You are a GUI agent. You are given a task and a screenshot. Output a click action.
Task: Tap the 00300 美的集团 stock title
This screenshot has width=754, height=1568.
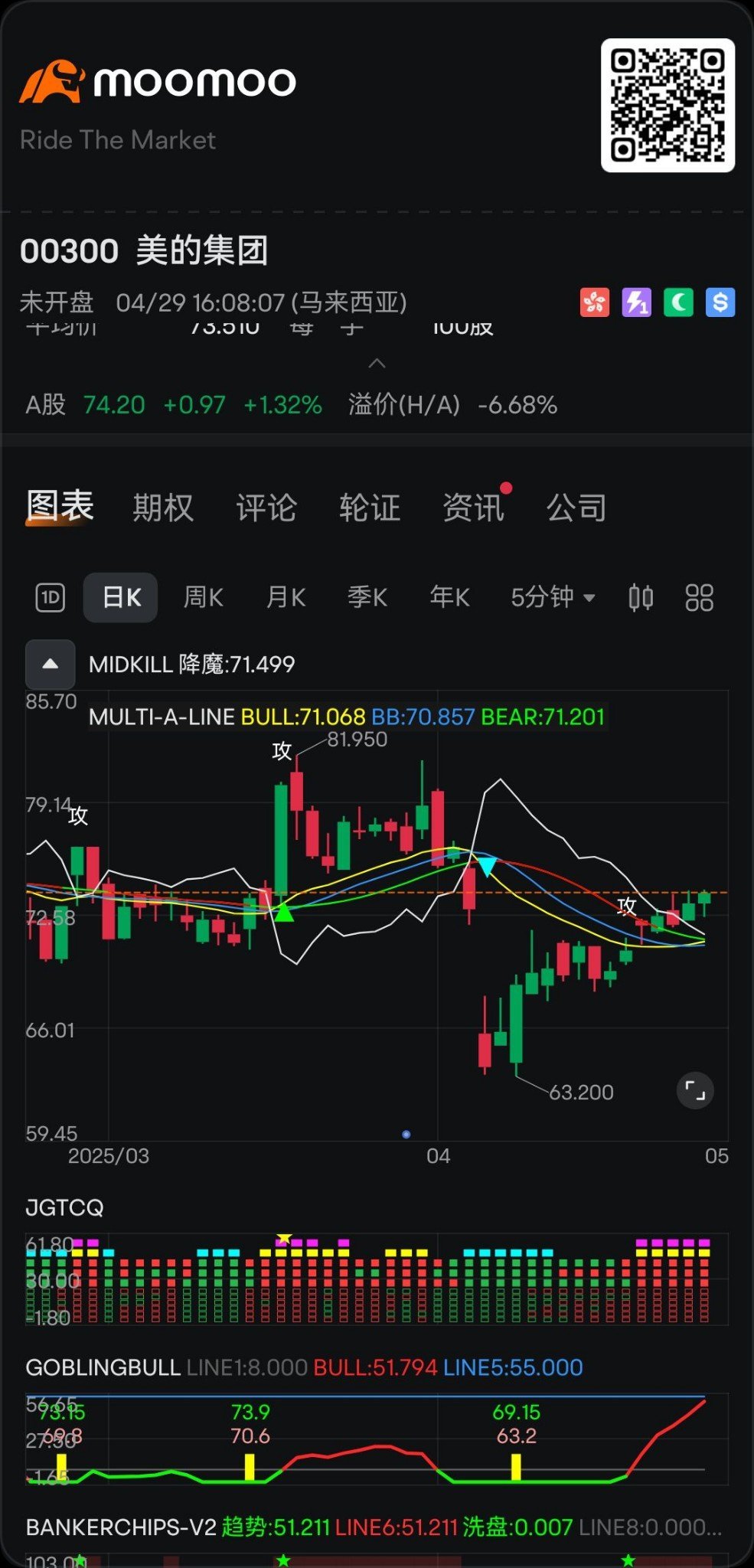144,250
